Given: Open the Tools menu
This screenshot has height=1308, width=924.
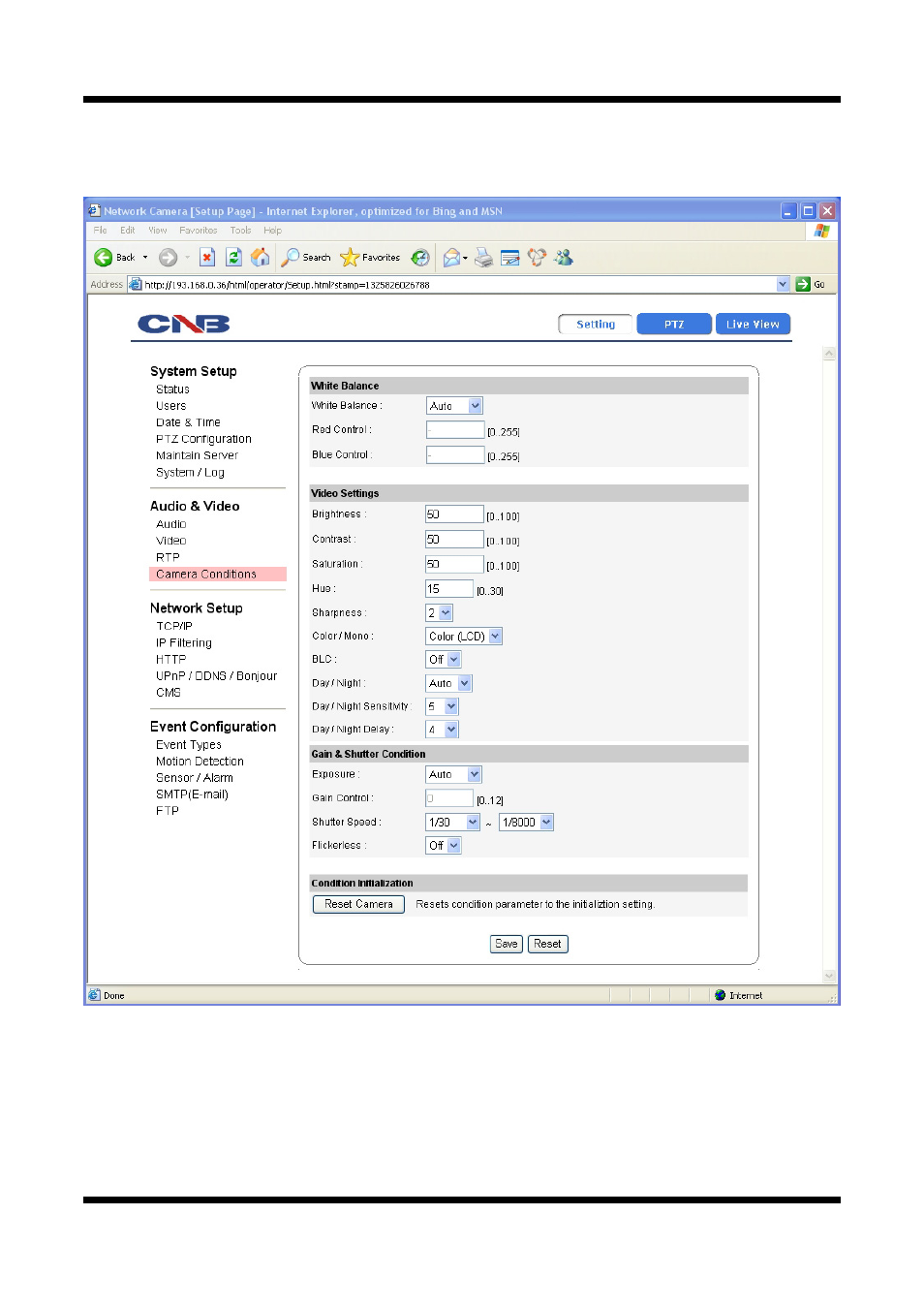Looking at the screenshot, I should (241, 231).
